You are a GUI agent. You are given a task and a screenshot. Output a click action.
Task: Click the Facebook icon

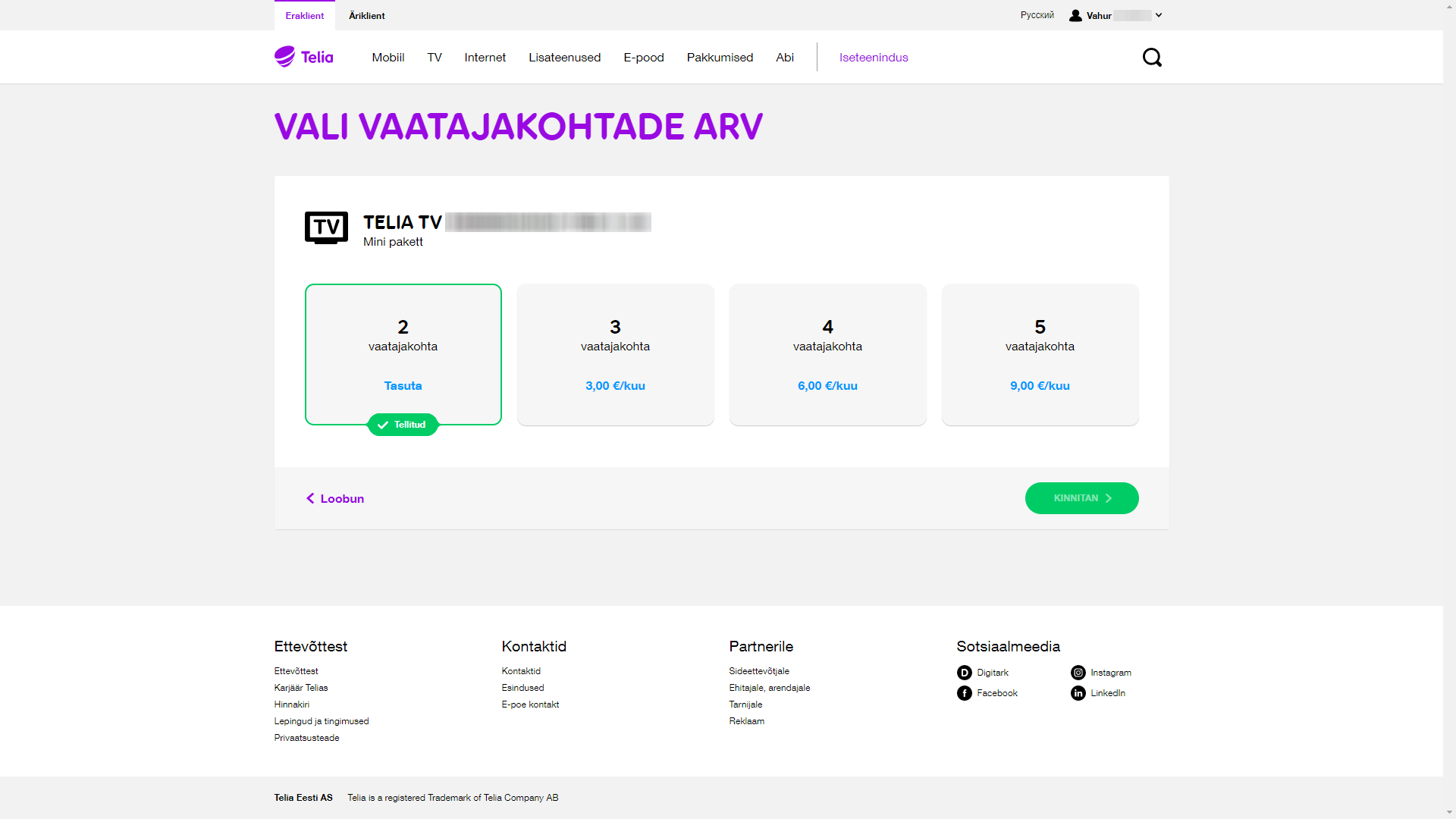click(x=964, y=693)
